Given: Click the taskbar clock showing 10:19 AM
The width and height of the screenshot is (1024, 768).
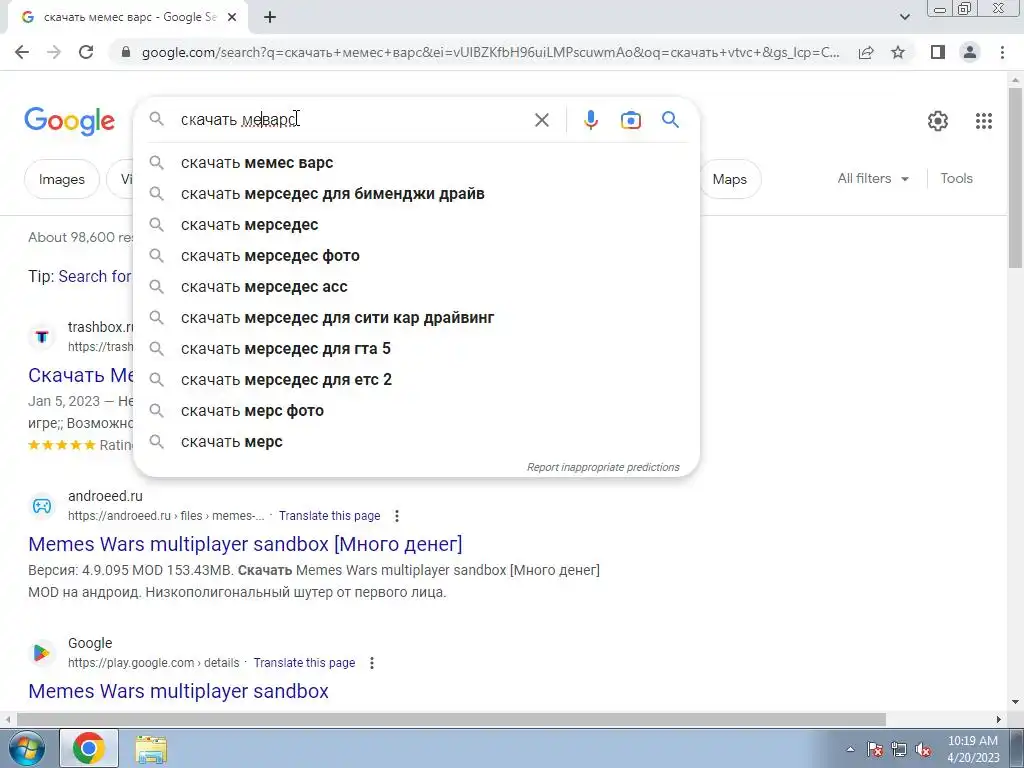Looking at the screenshot, I should [972, 749].
